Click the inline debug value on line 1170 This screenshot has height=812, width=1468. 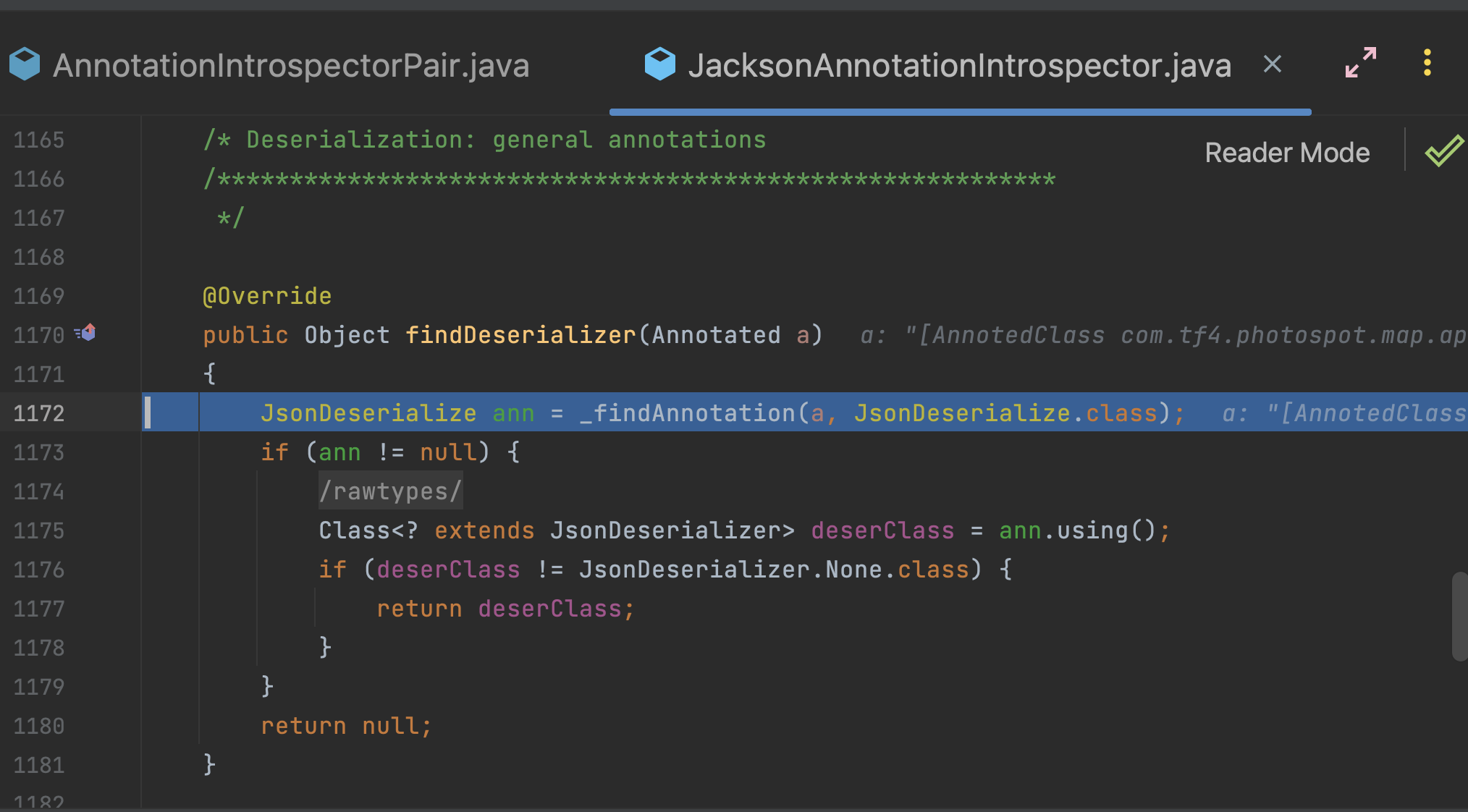(x=1158, y=336)
